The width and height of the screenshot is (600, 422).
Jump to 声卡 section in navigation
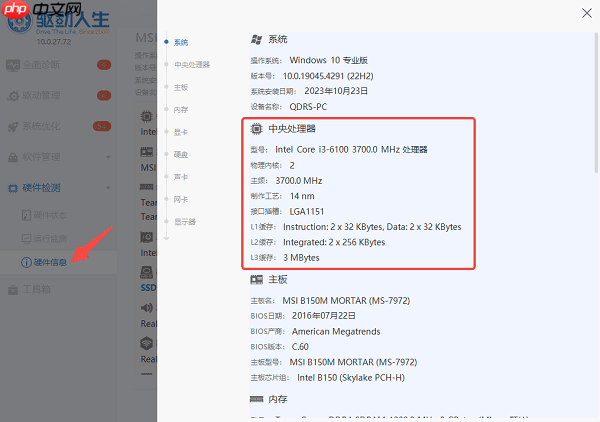(181, 177)
